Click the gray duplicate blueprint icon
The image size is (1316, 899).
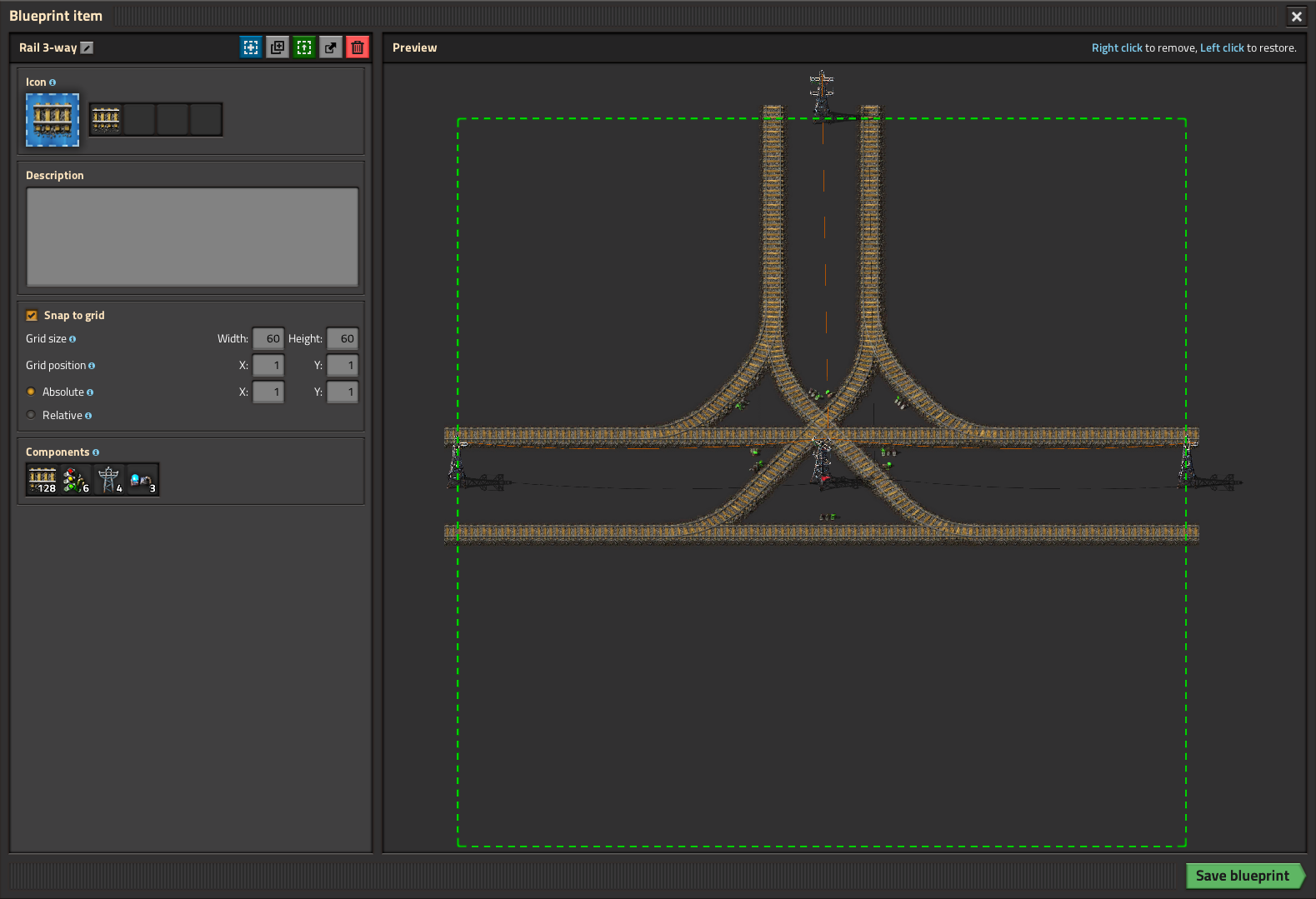(278, 47)
